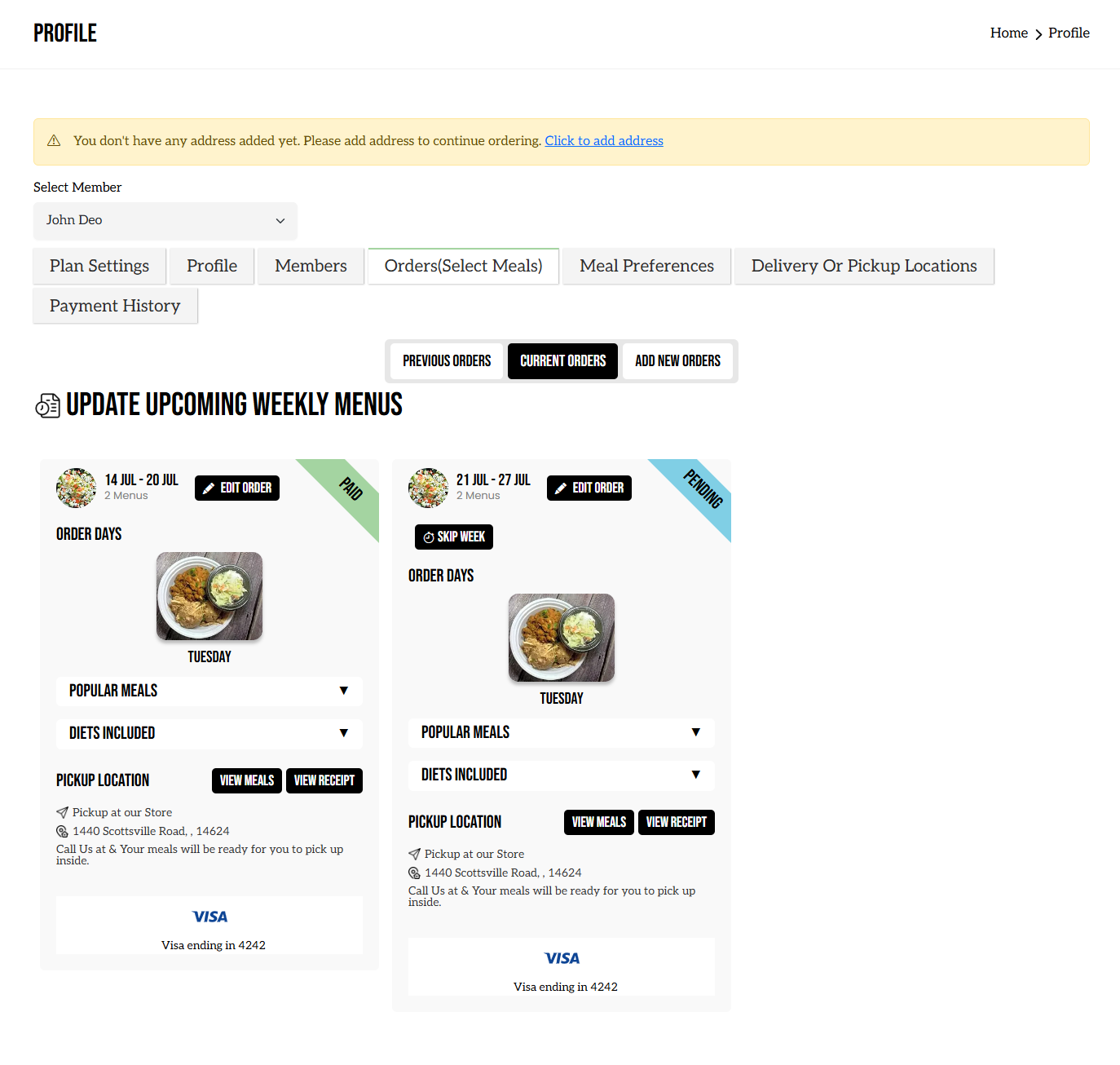Screen dimensions: 1120x1065
Task: Click the timer icon on the Skip Week button
Action: (428, 537)
